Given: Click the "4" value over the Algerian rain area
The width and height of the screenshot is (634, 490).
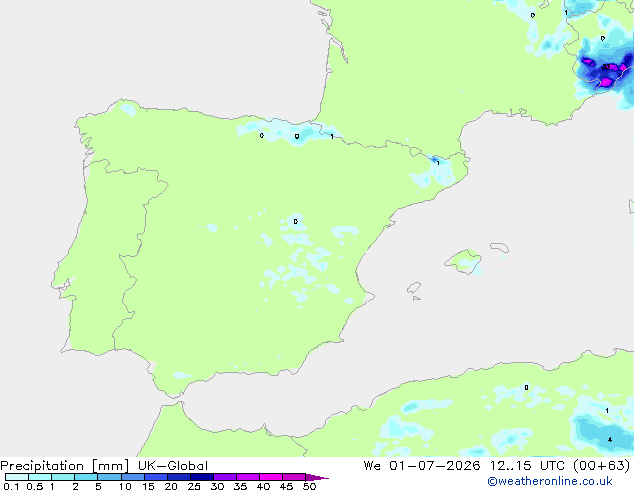Looking at the screenshot, I should (x=610, y=439).
